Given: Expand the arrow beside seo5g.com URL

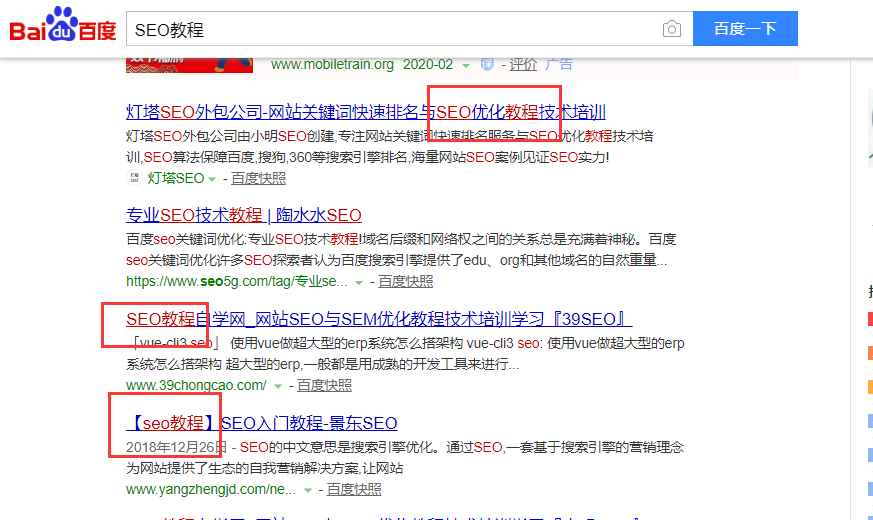Looking at the screenshot, I should coord(359,283).
